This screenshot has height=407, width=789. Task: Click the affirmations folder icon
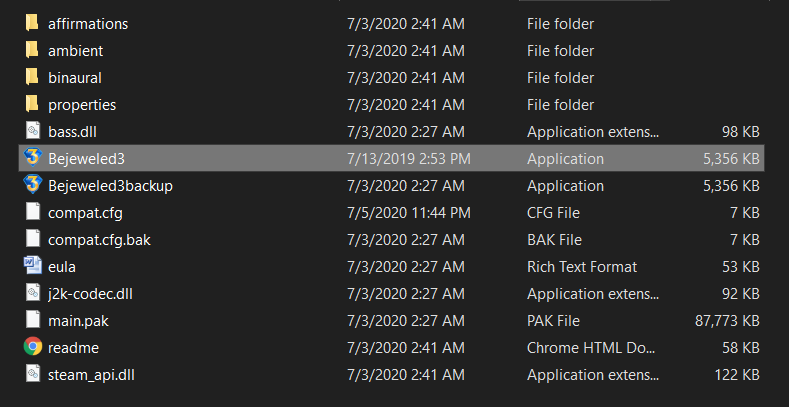[32, 23]
